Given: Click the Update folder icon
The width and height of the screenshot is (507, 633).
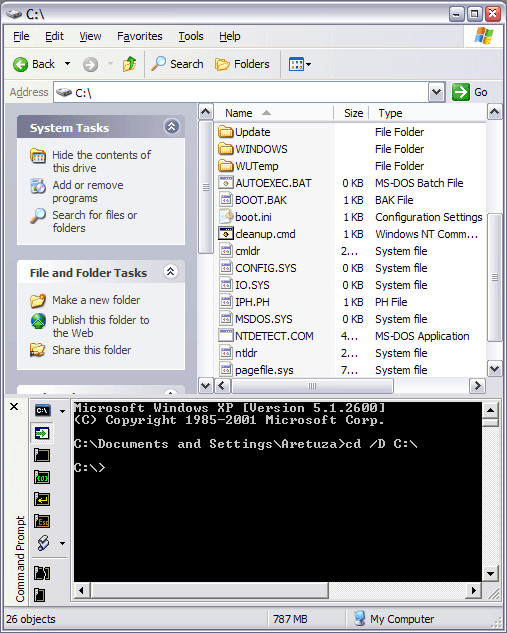Looking at the screenshot, I should 226,132.
